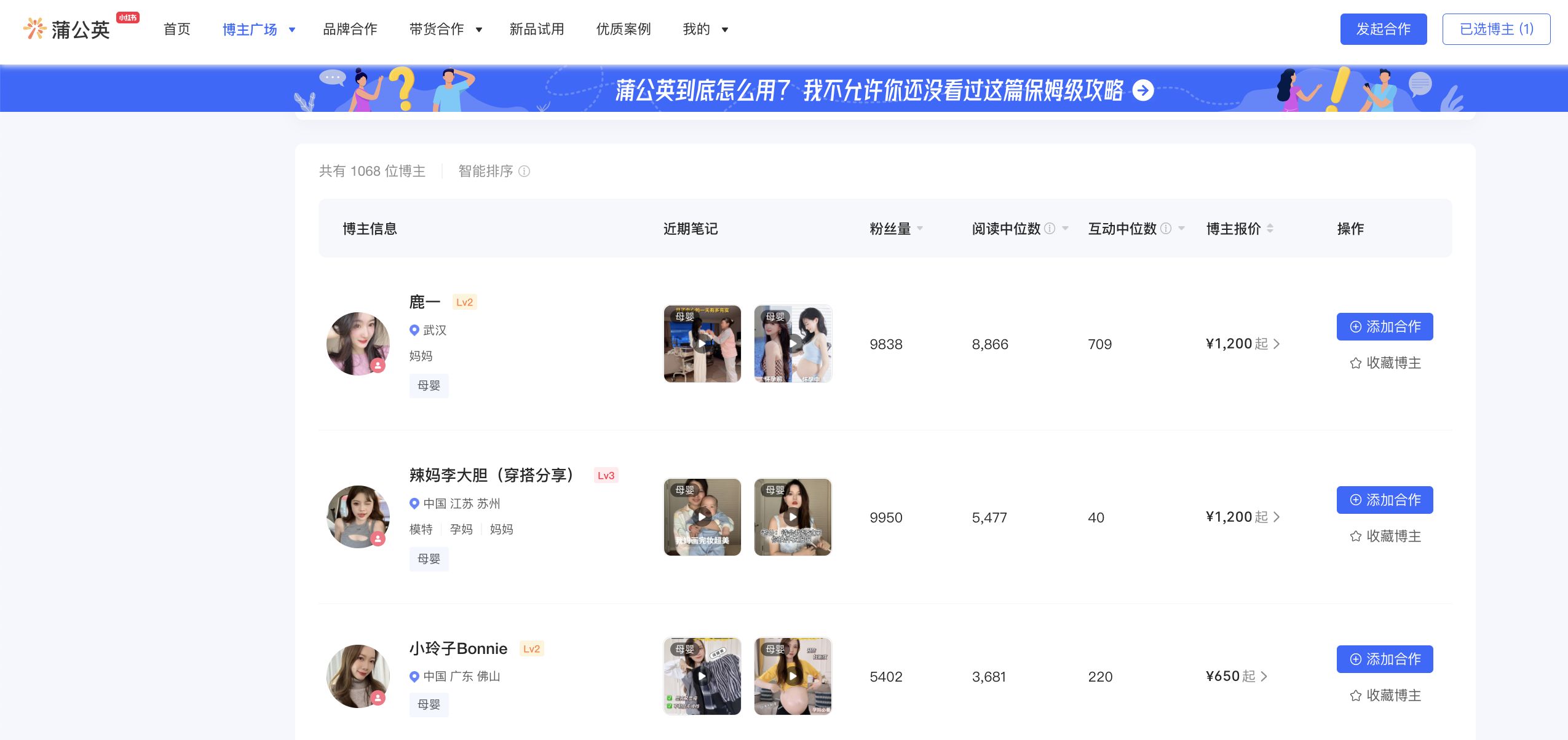Open the 带货合作 dropdown arrow
The image size is (1568, 740).
click(x=478, y=30)
